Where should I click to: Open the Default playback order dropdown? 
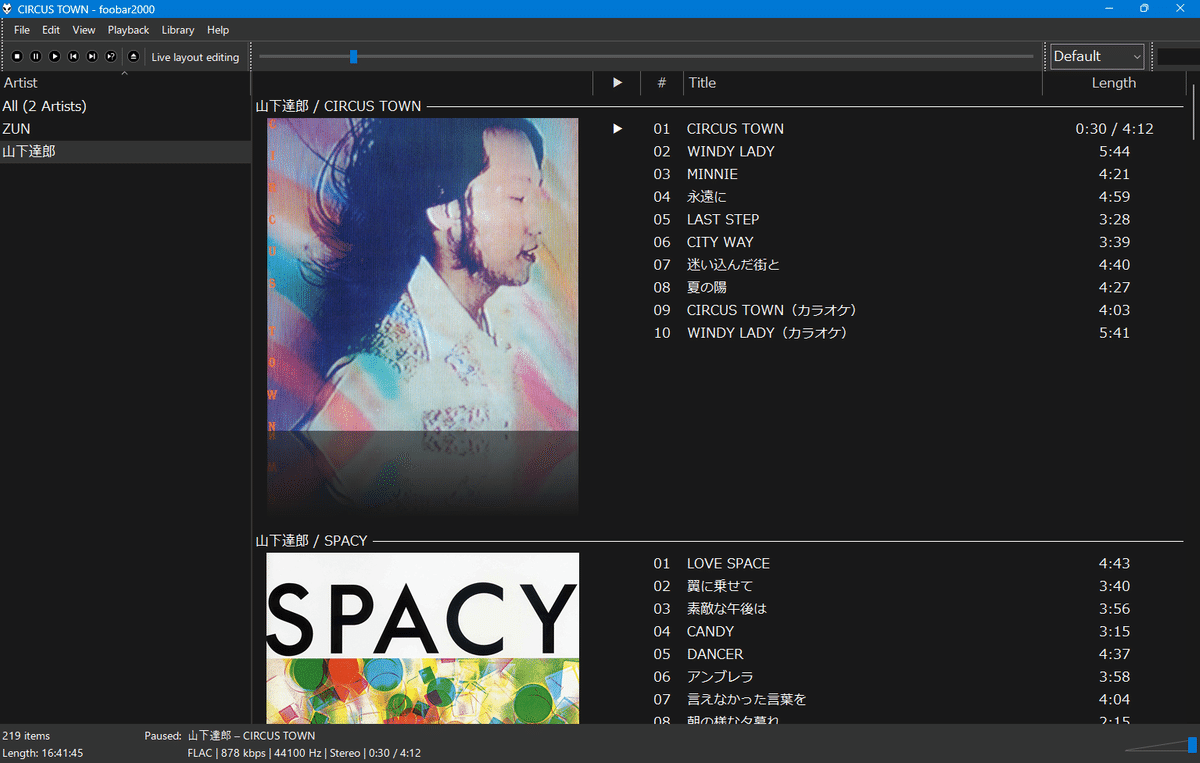[1097, 56]
